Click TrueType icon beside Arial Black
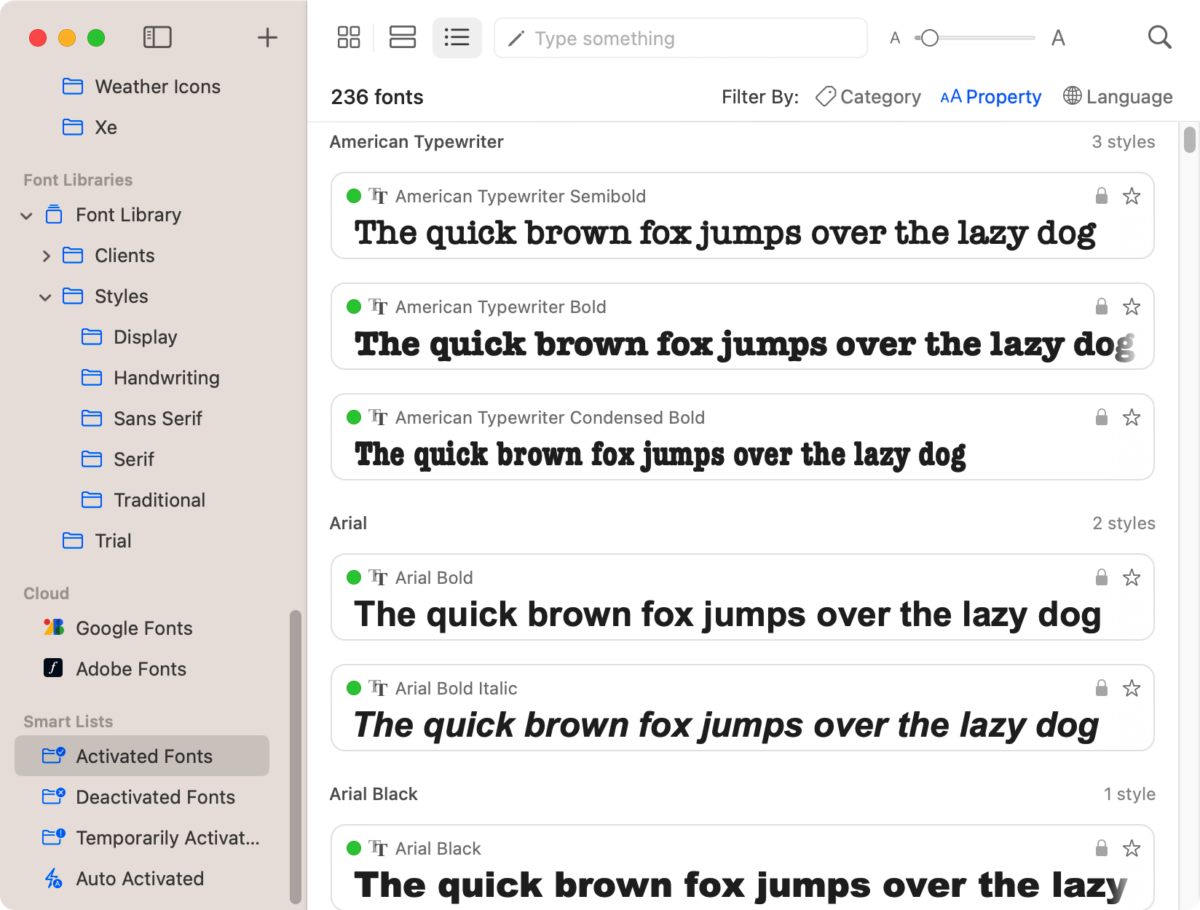This screenshot has width=1200, height=910. click(378, 848)
